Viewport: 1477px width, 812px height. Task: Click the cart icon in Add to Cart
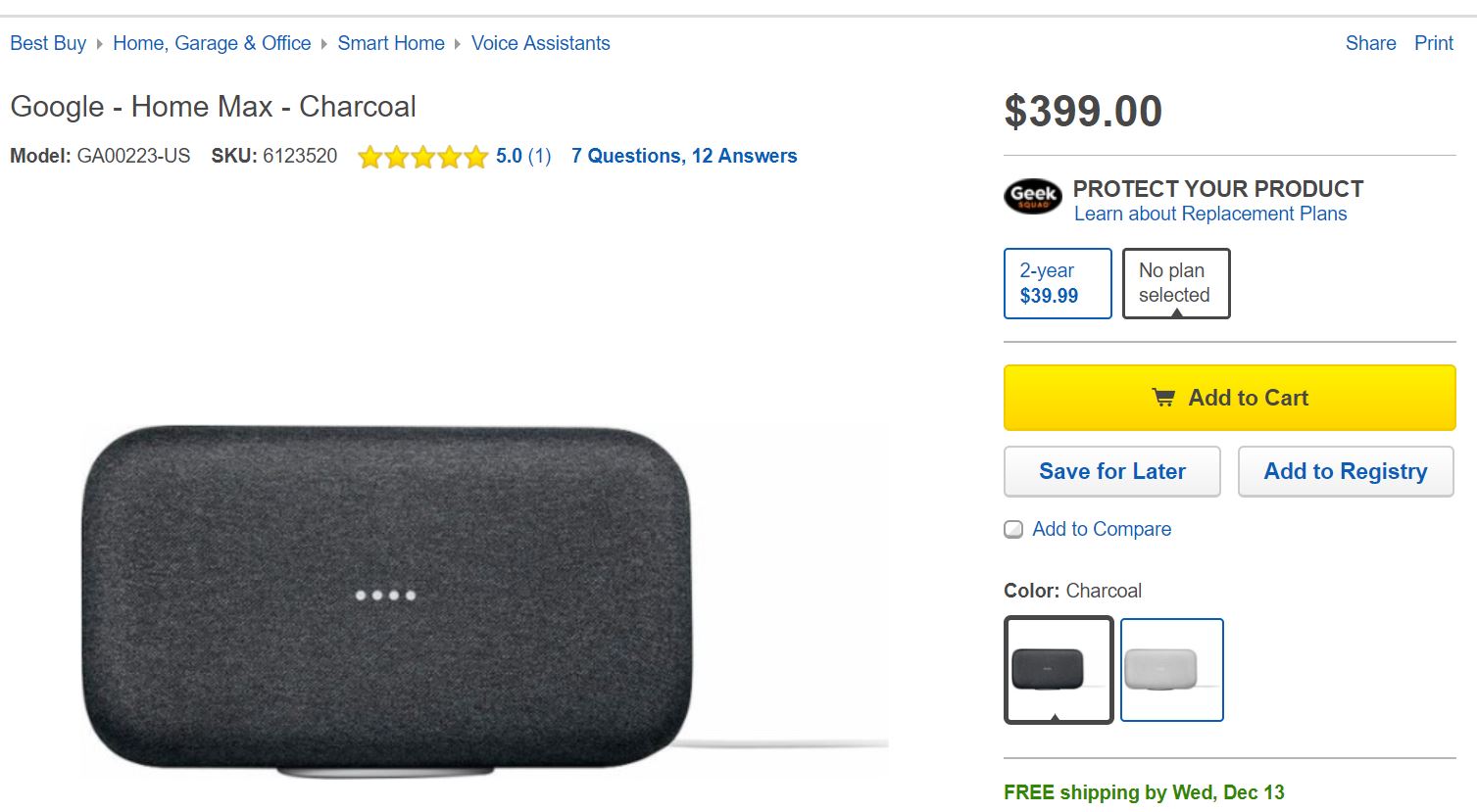point(1162,397)
